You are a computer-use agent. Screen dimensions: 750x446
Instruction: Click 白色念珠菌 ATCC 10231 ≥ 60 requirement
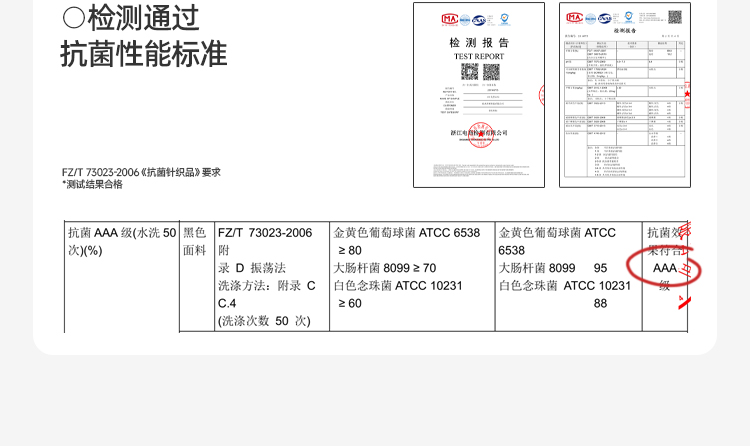[398, 294]
